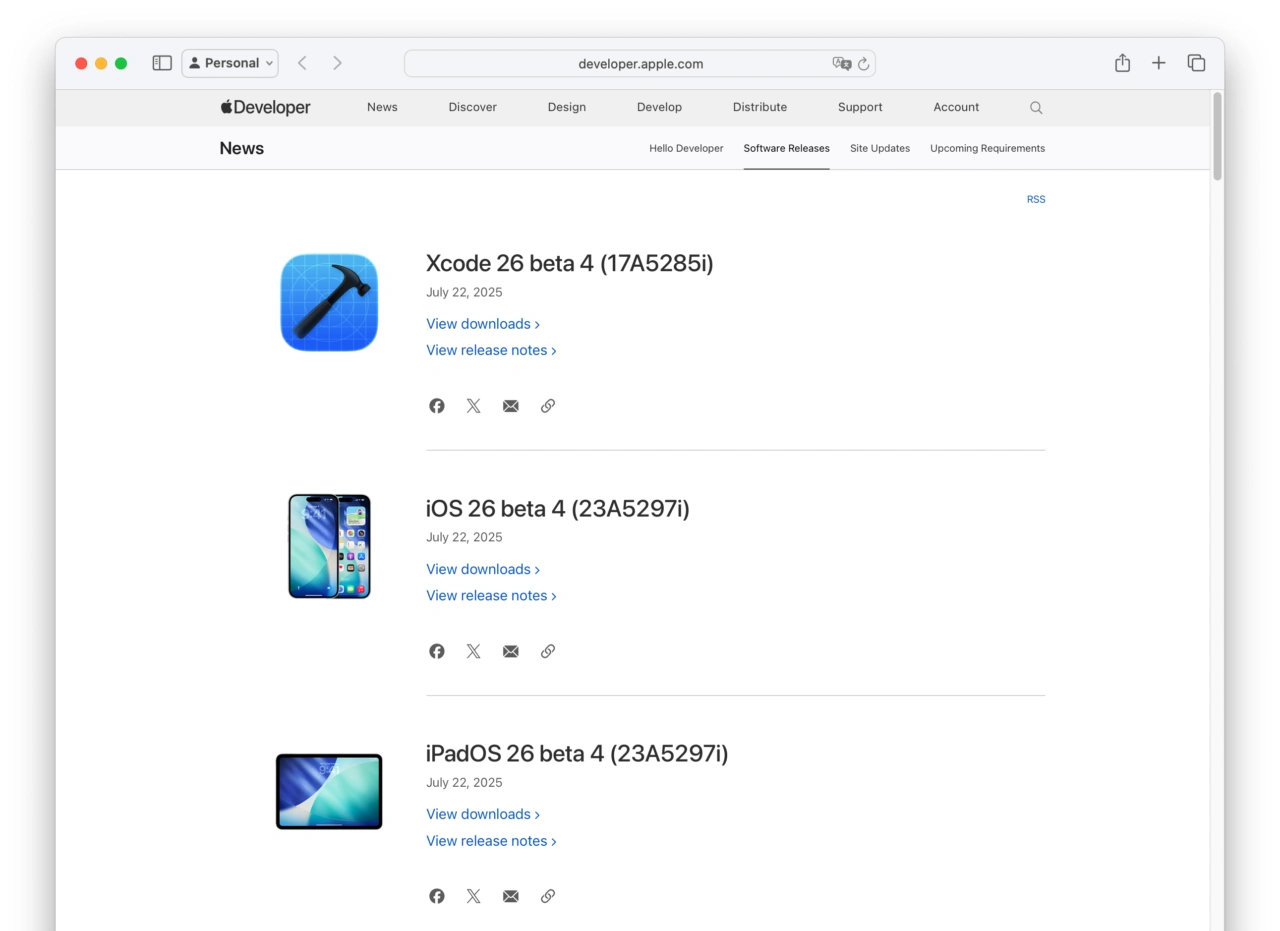Image resolution: width=1280 pixels, height=931 pixels.
Task: Reload the current page
Action: (864, 64)
